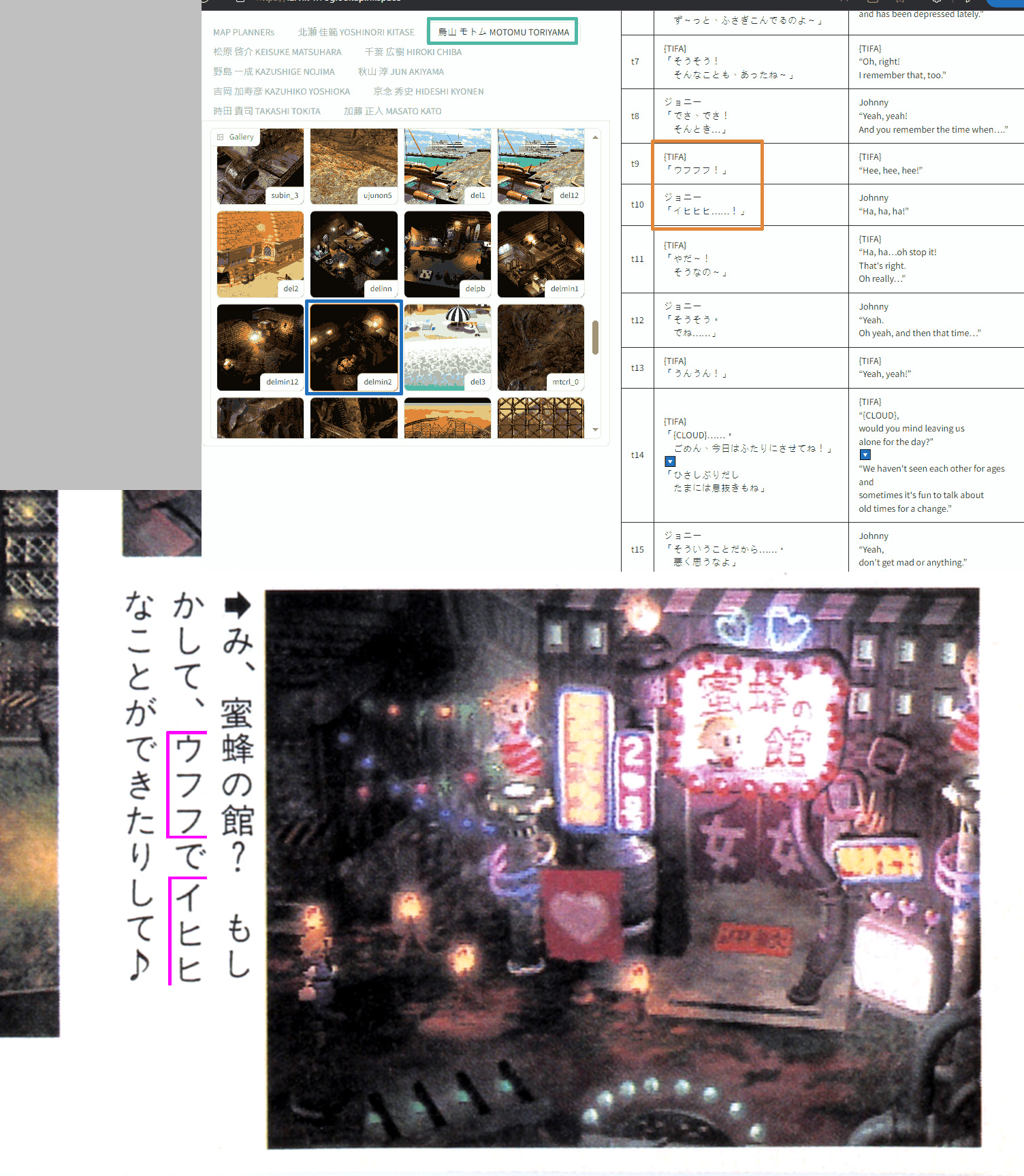Expand the blue arrow in t14 Japanese cell
Viewport: 1024px width, 1176px height.
tap(670, 461)
